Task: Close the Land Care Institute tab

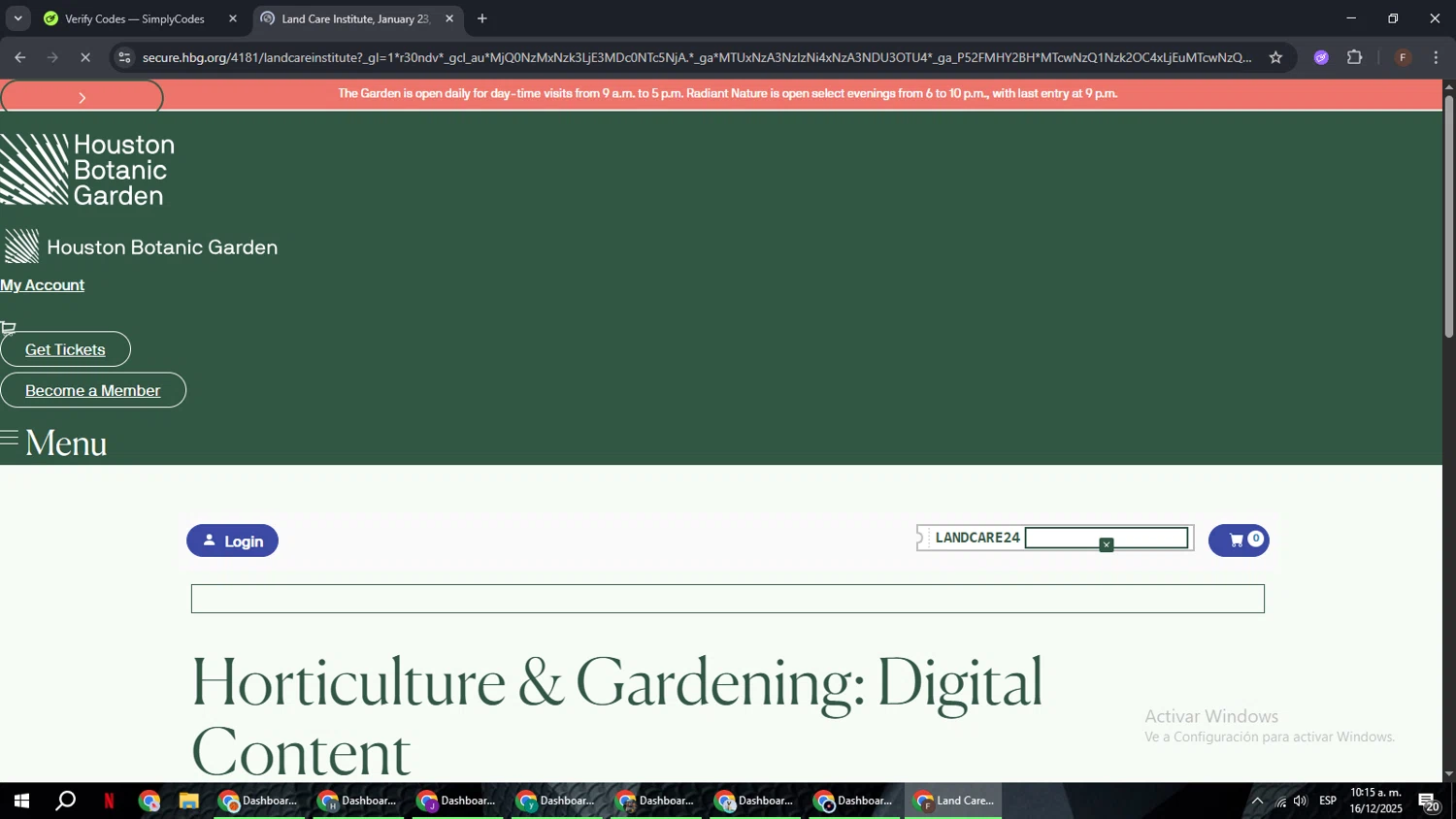Action: click(x=449, y=18)
